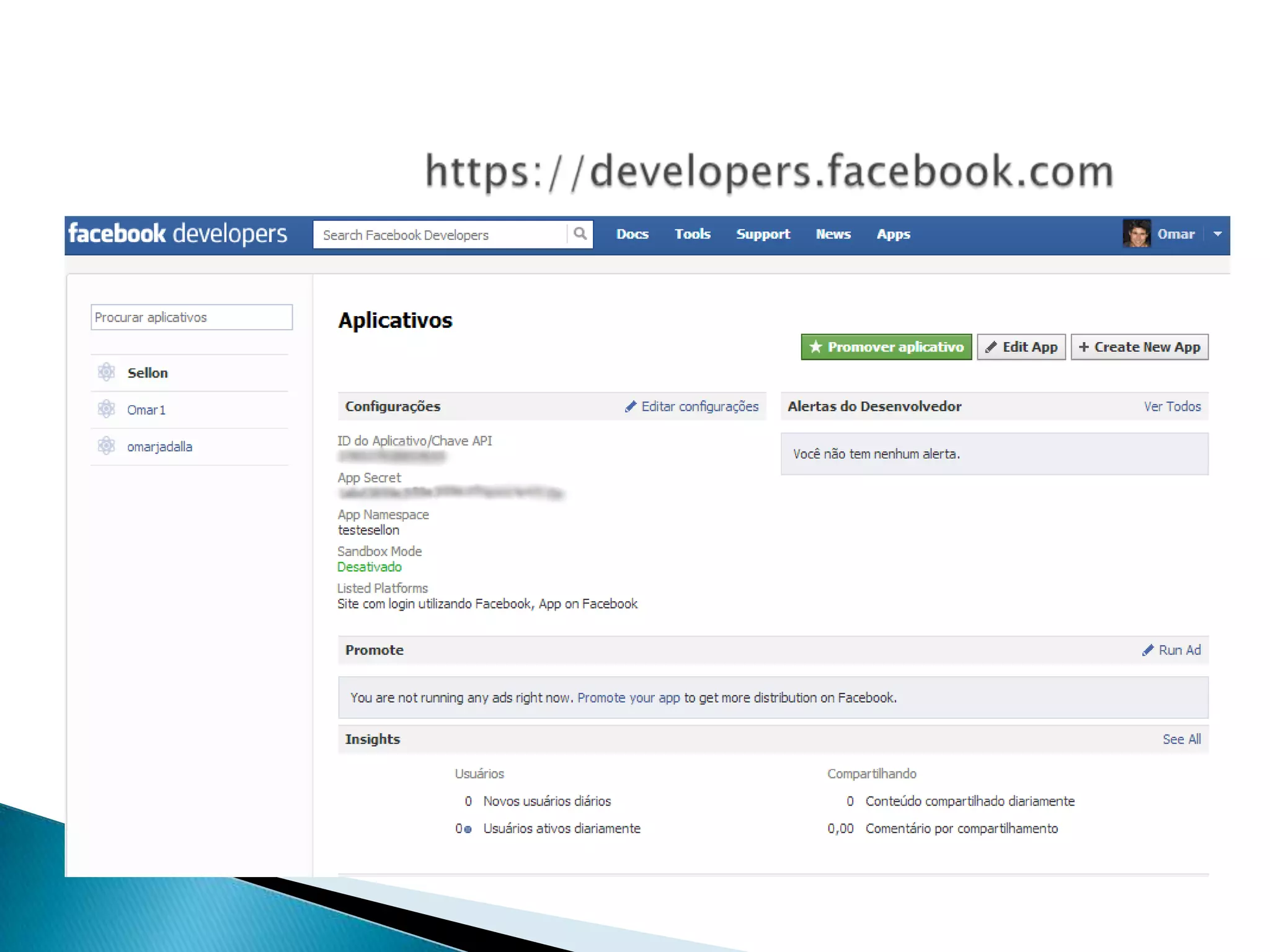Open the Tools menu
Image resolution: width=1270 pixels, height=952 pixels.
click(692, 234)
